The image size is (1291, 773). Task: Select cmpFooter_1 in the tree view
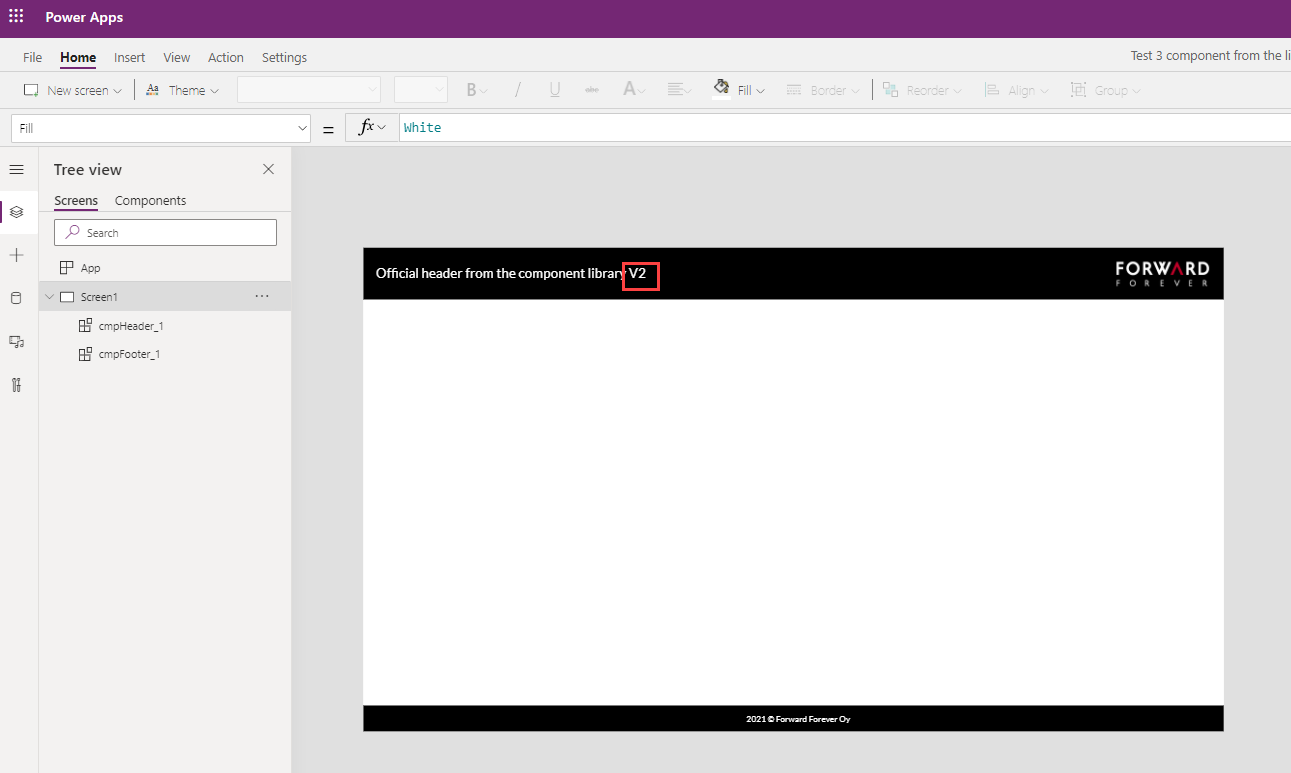tap(129, 354)
